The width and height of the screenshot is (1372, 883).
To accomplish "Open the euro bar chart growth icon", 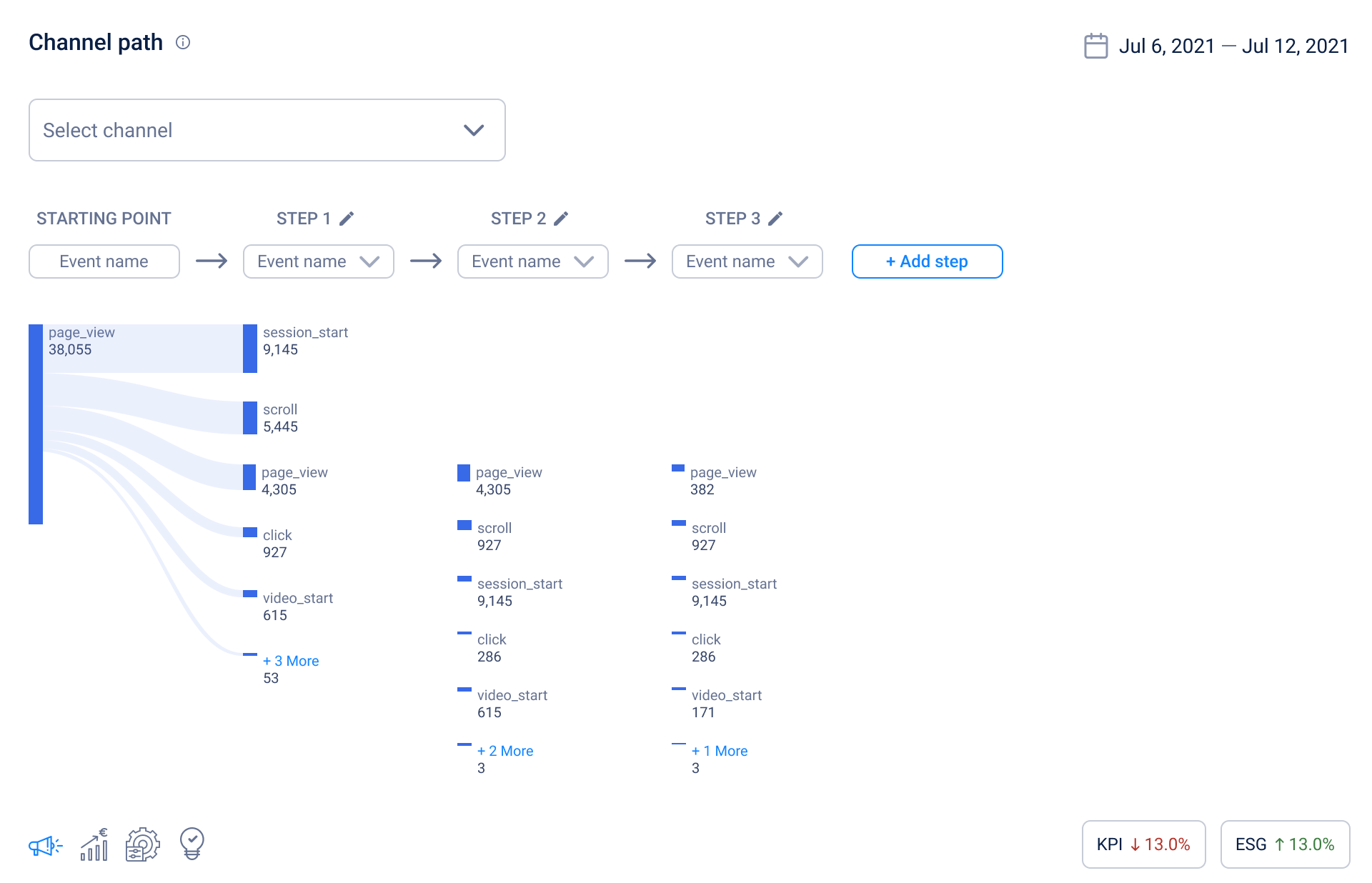I will (x=94, y=844).
